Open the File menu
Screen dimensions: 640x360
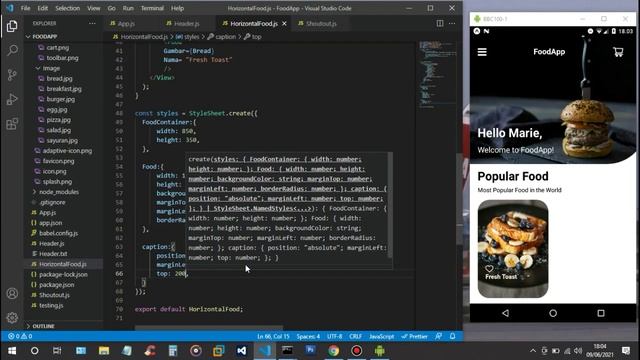(25, 8)
